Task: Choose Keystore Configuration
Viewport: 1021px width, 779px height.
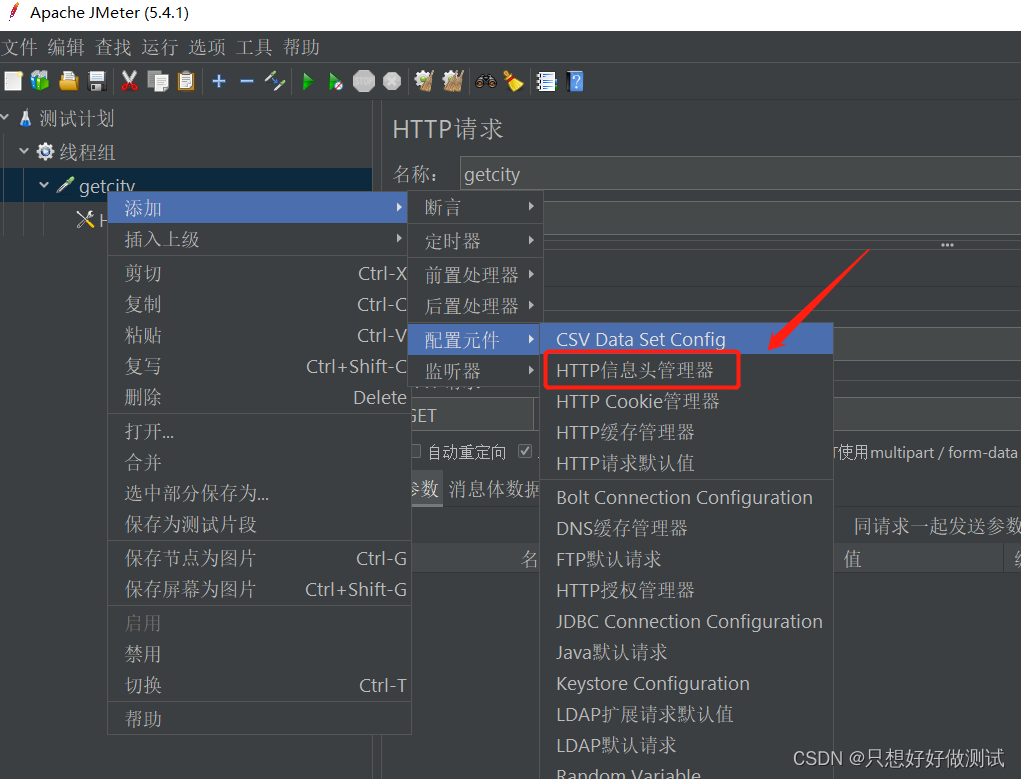Action: tap(686, 683)
